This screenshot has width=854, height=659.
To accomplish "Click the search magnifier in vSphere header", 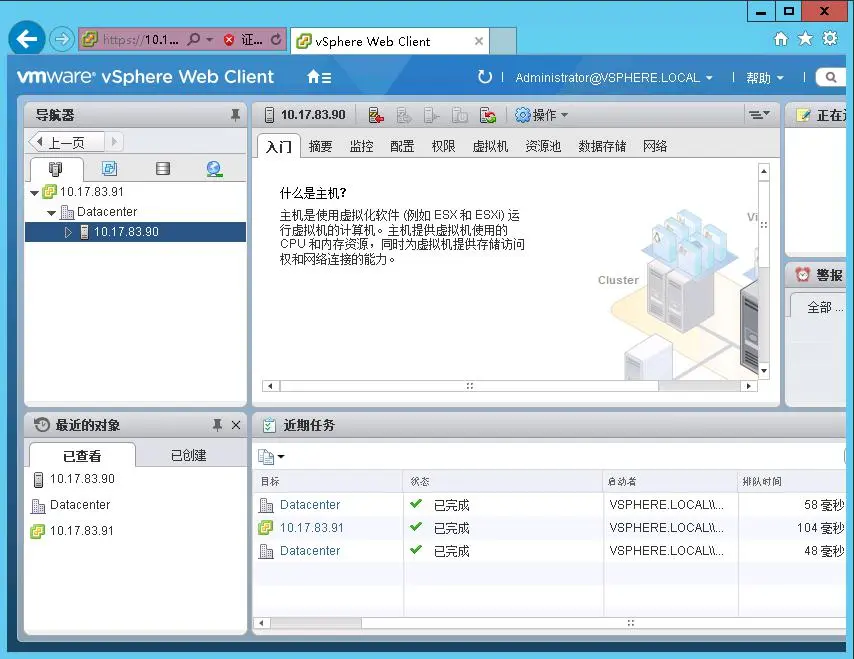I will click(x=831, y=77).
